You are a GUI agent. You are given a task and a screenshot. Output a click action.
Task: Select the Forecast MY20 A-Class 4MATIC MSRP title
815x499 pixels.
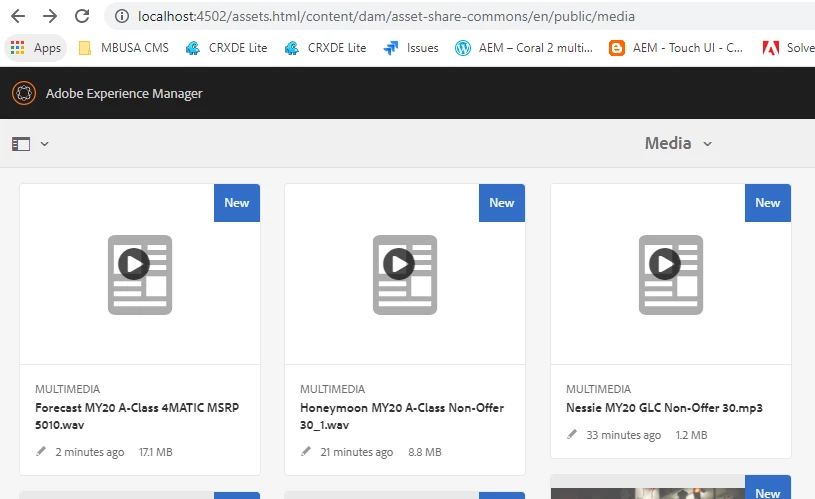(137, 416)
